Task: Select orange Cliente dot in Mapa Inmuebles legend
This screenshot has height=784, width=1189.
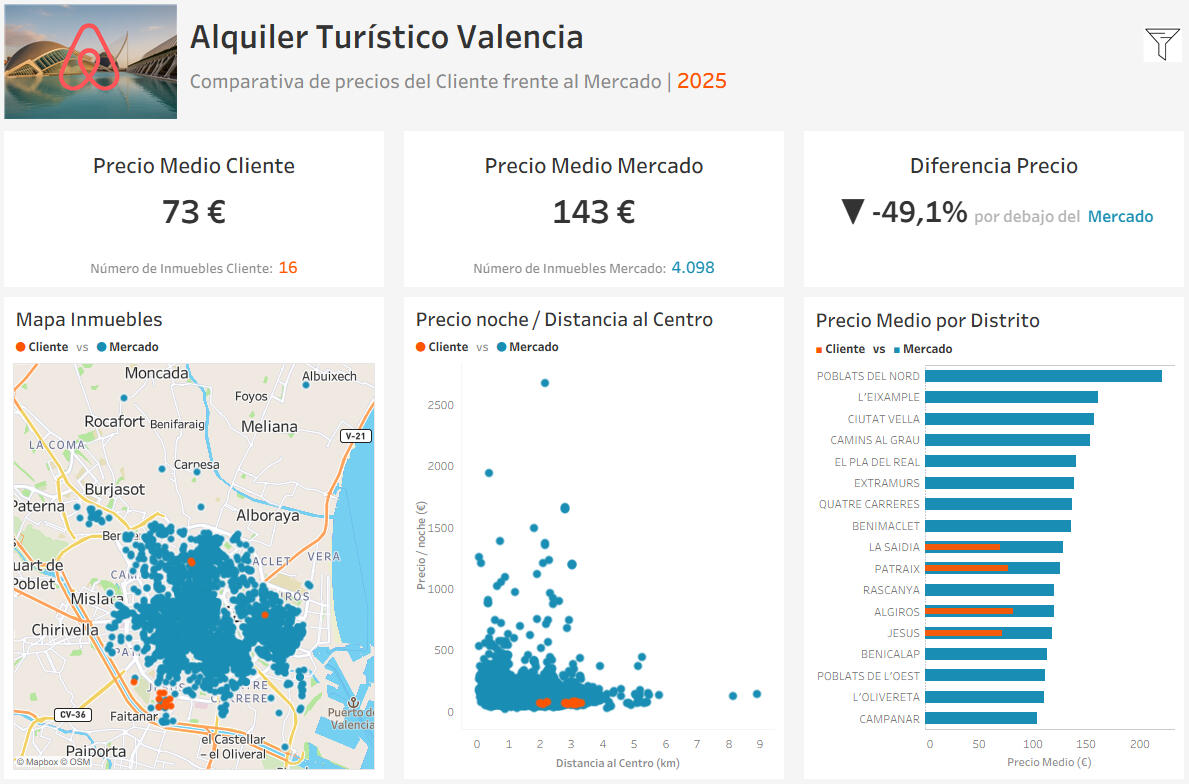Action: pyautogui.click(x=21, y=347)
